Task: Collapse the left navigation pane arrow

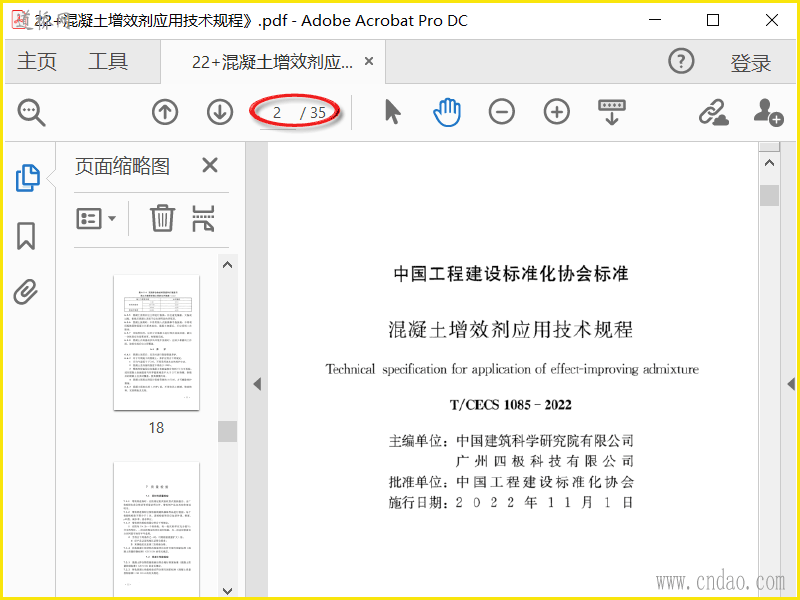Action: (257, 384)
